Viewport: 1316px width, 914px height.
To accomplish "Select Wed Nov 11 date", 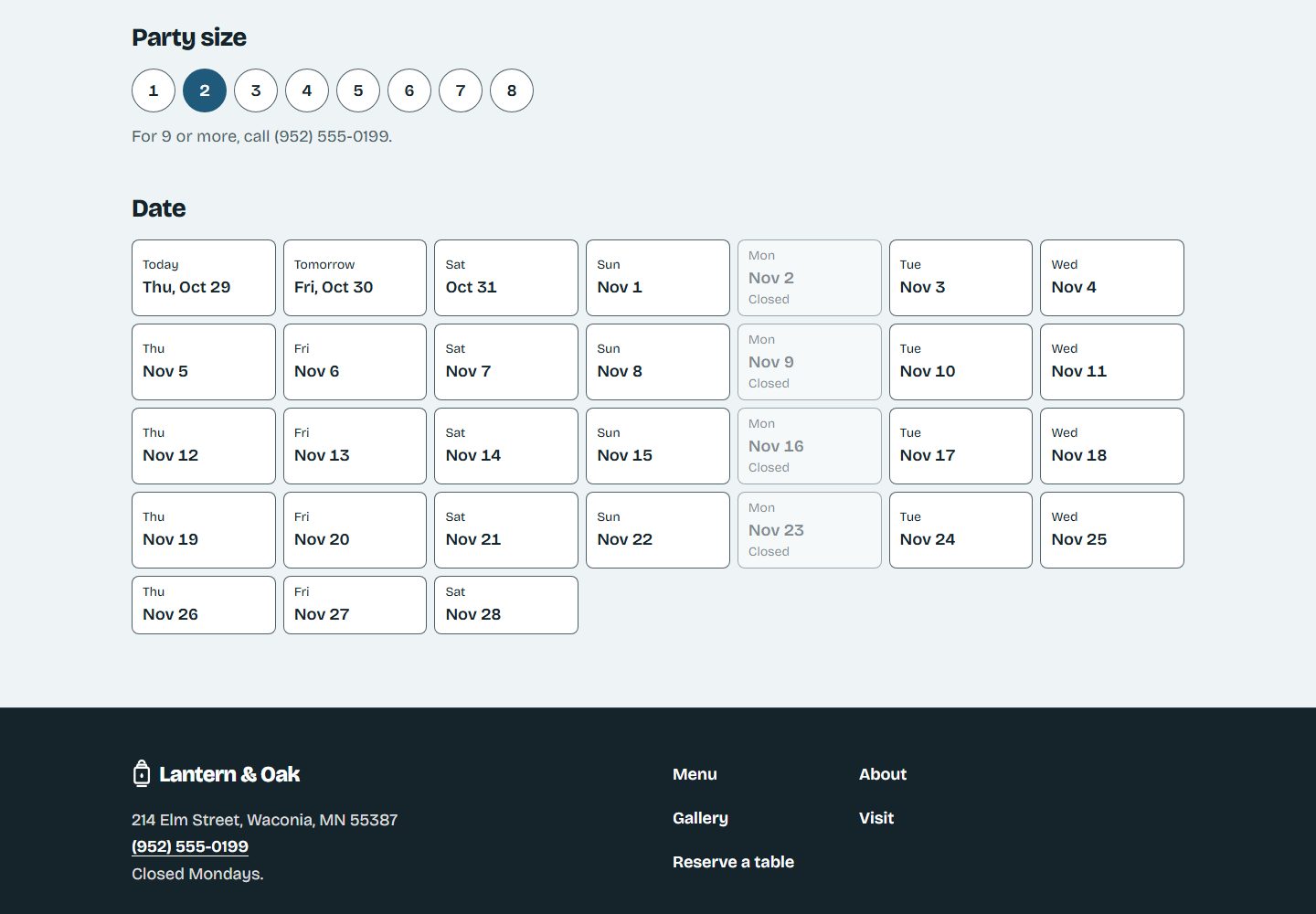I will pos(1112,362).
